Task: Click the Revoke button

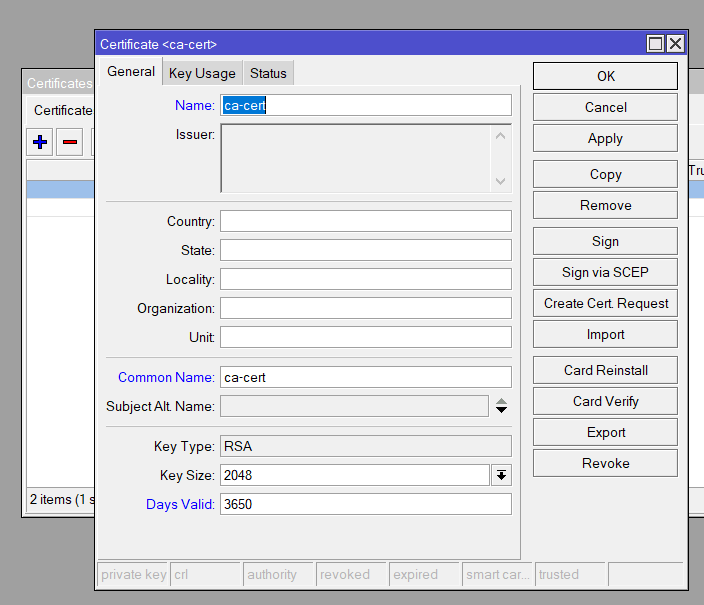Action: click(605, 463)
